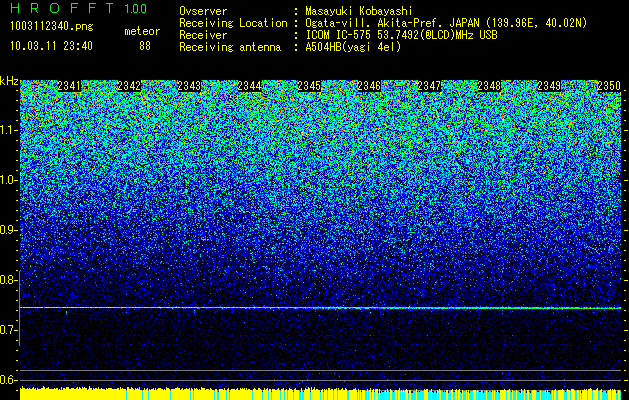
Task: Click the 2346 time marker
Action: [369, 86]
